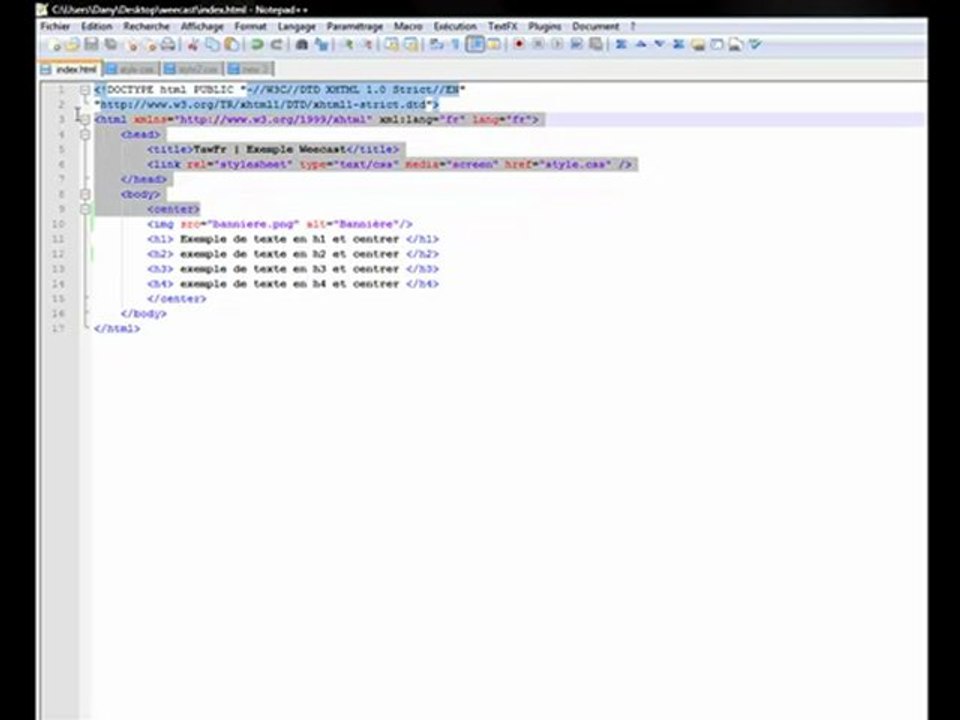Switch to the new 3 tab
The width and height of the screenshot is (960, 720).
pyautogui.click(x=249, y=69)
